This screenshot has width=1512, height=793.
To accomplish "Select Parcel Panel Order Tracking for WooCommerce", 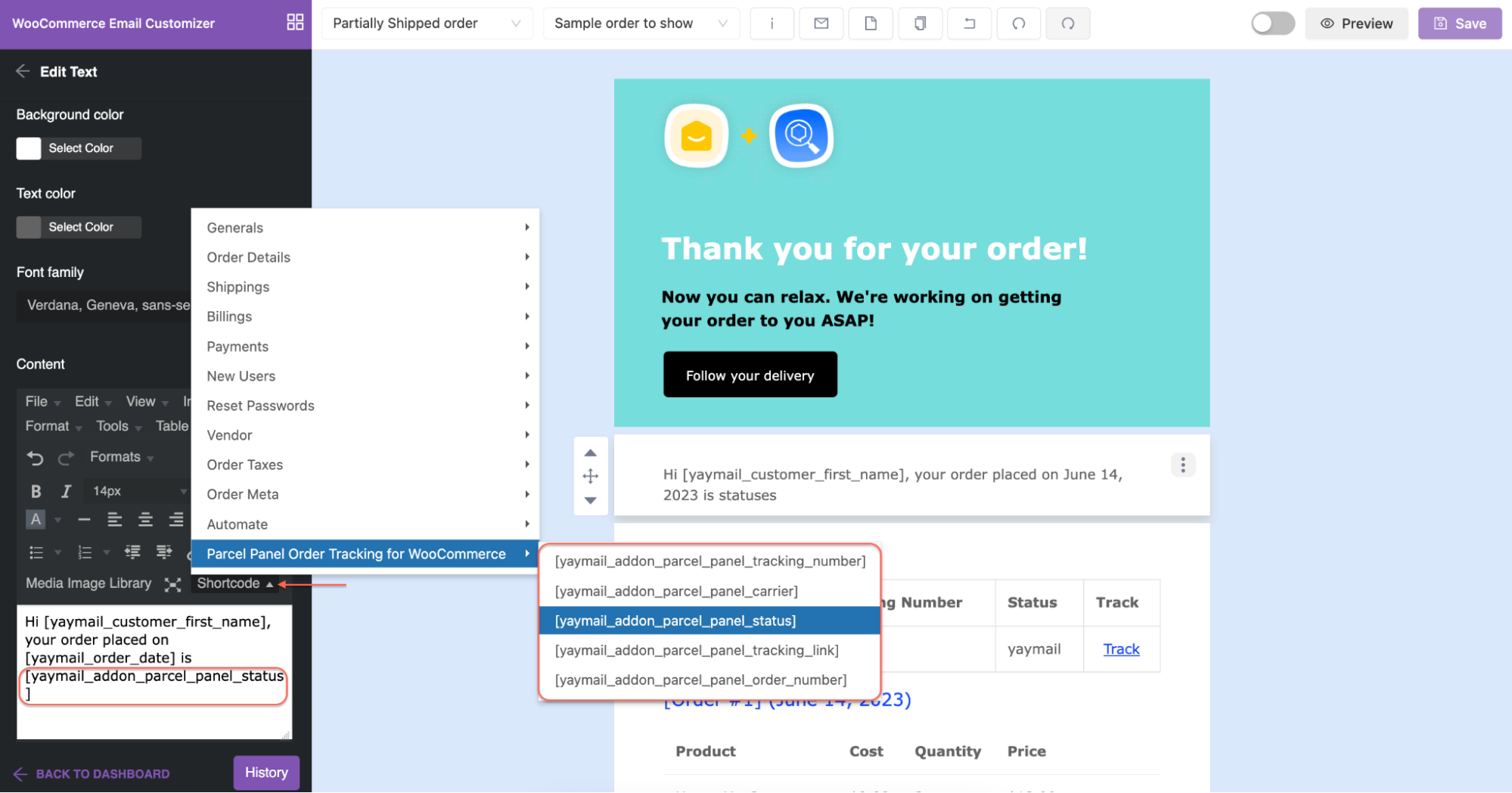I will click(x=365, y=554).
